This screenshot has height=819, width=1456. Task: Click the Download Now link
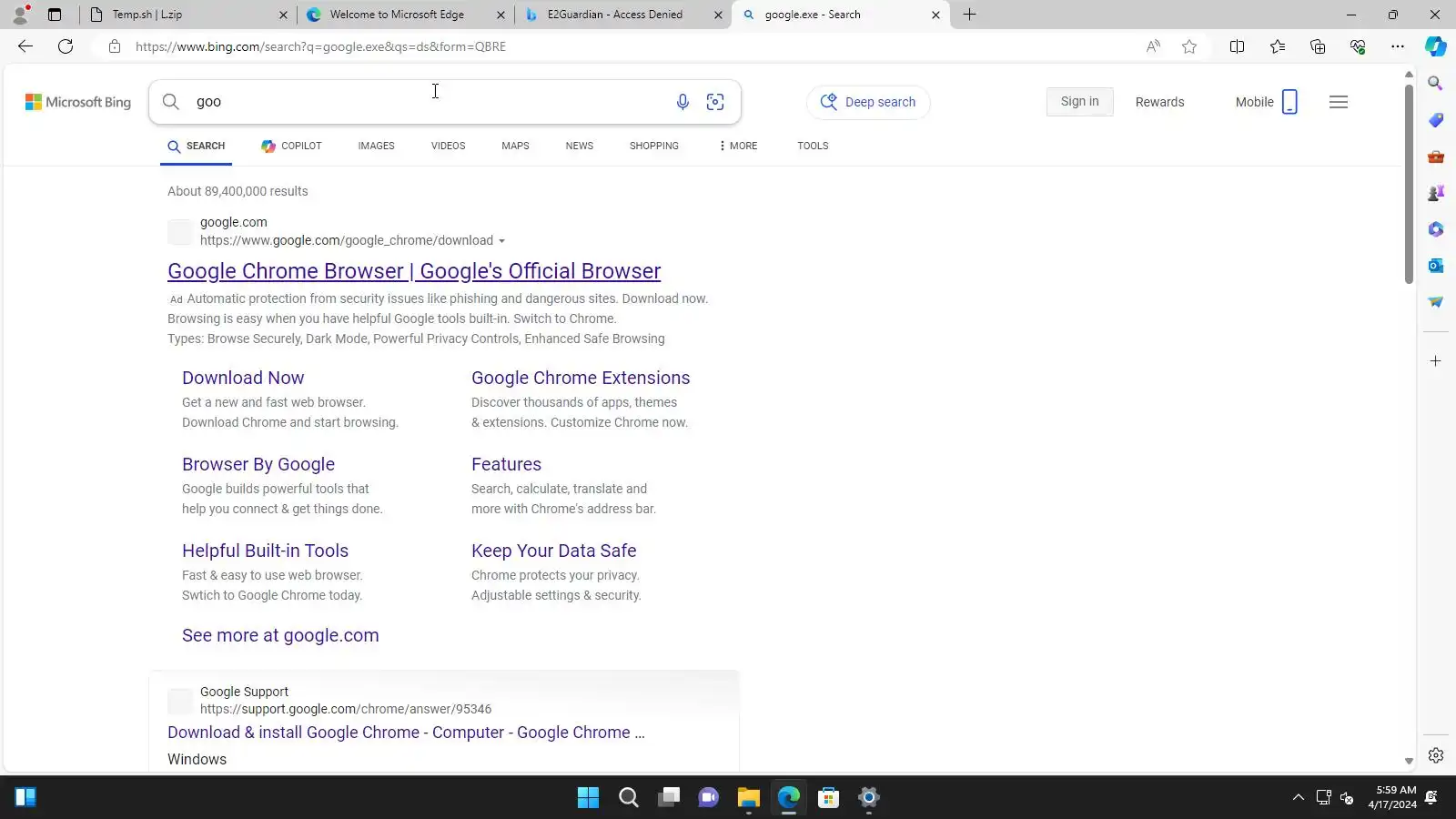[243, 378]
